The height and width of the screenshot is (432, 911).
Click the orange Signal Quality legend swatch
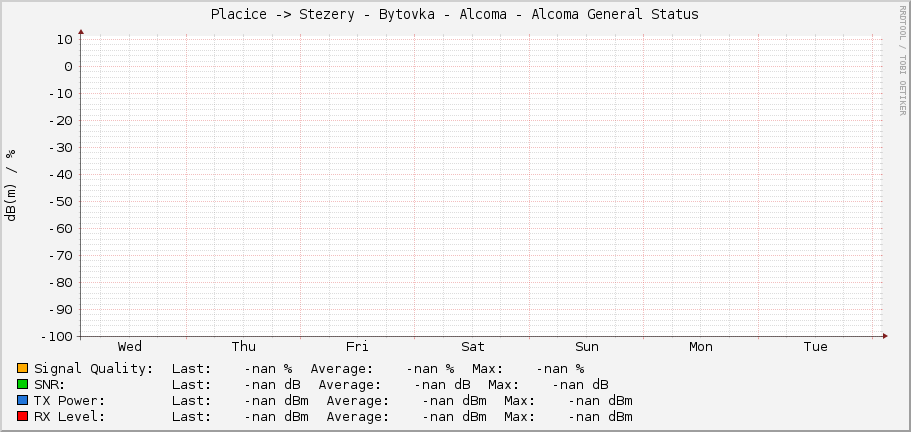pos(23,368)
